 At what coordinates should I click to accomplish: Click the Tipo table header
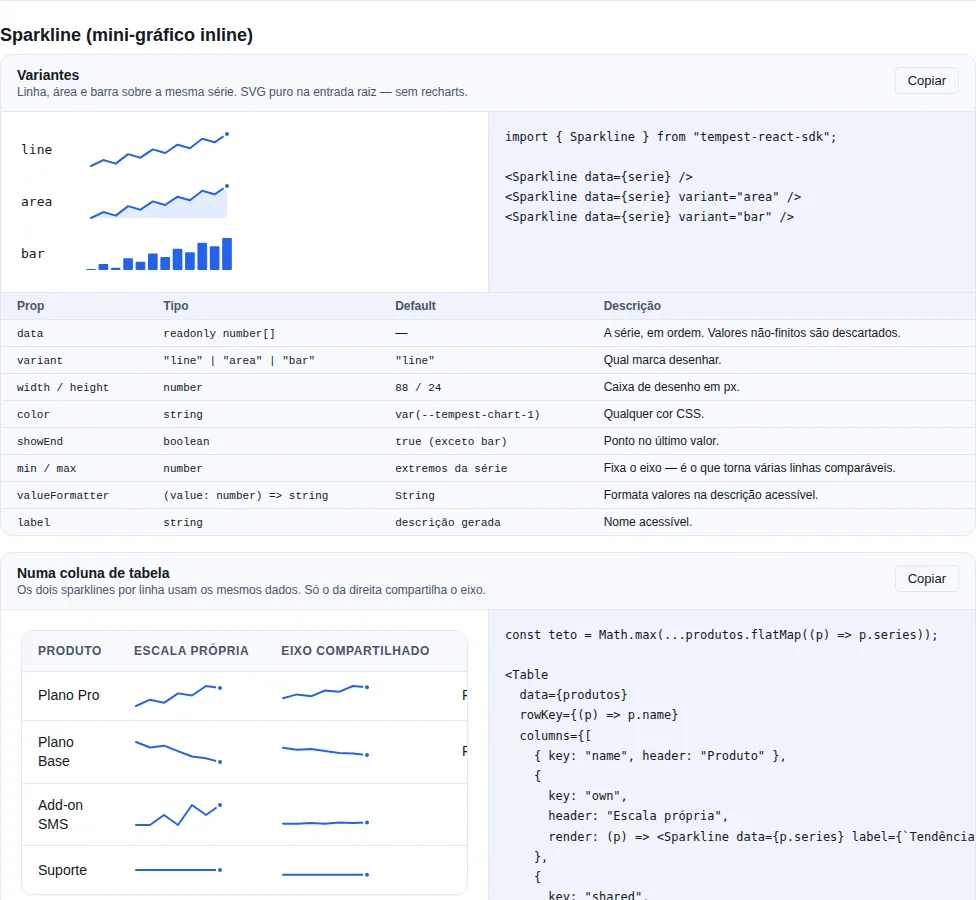click(176, 306)
